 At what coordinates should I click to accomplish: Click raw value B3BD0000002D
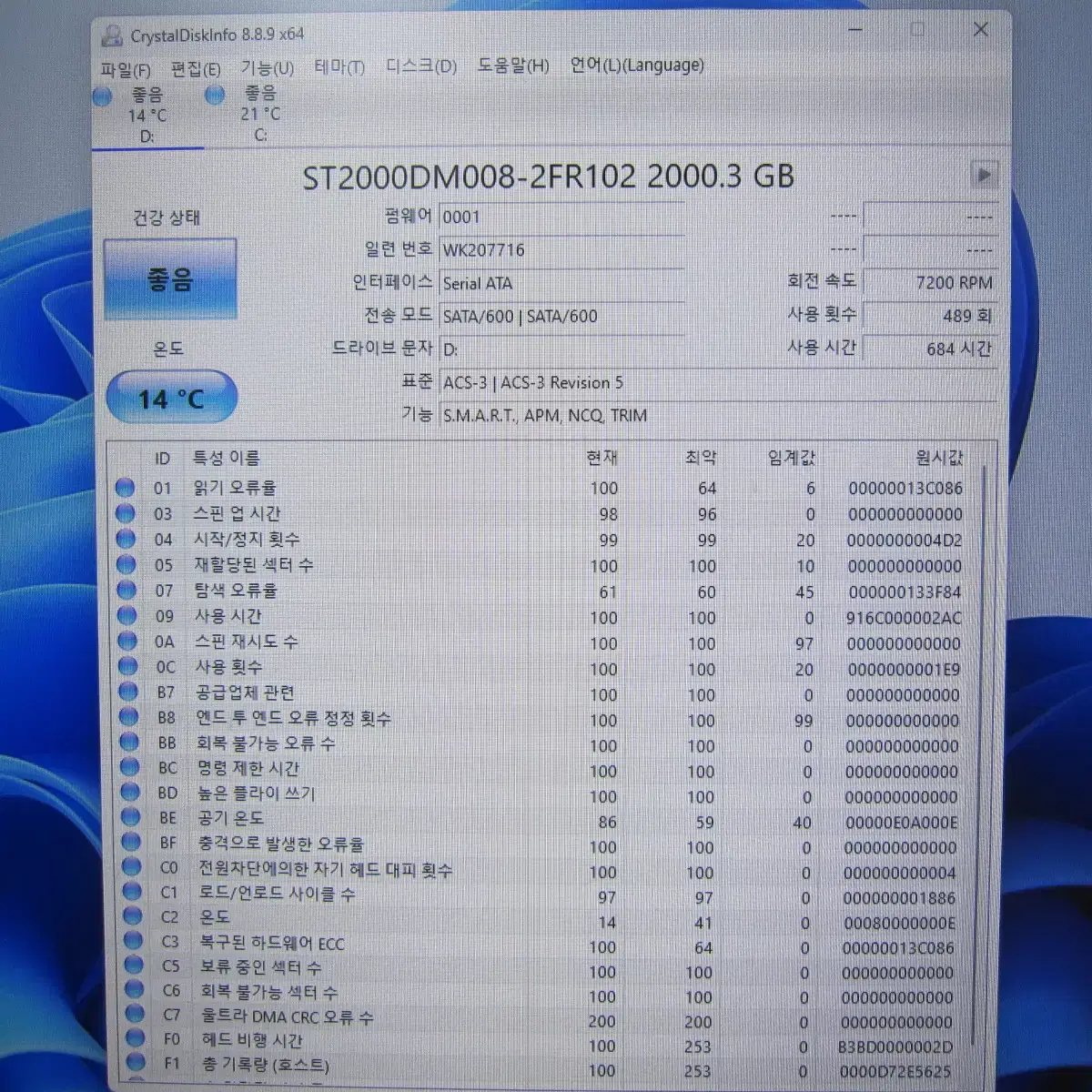895,1047
